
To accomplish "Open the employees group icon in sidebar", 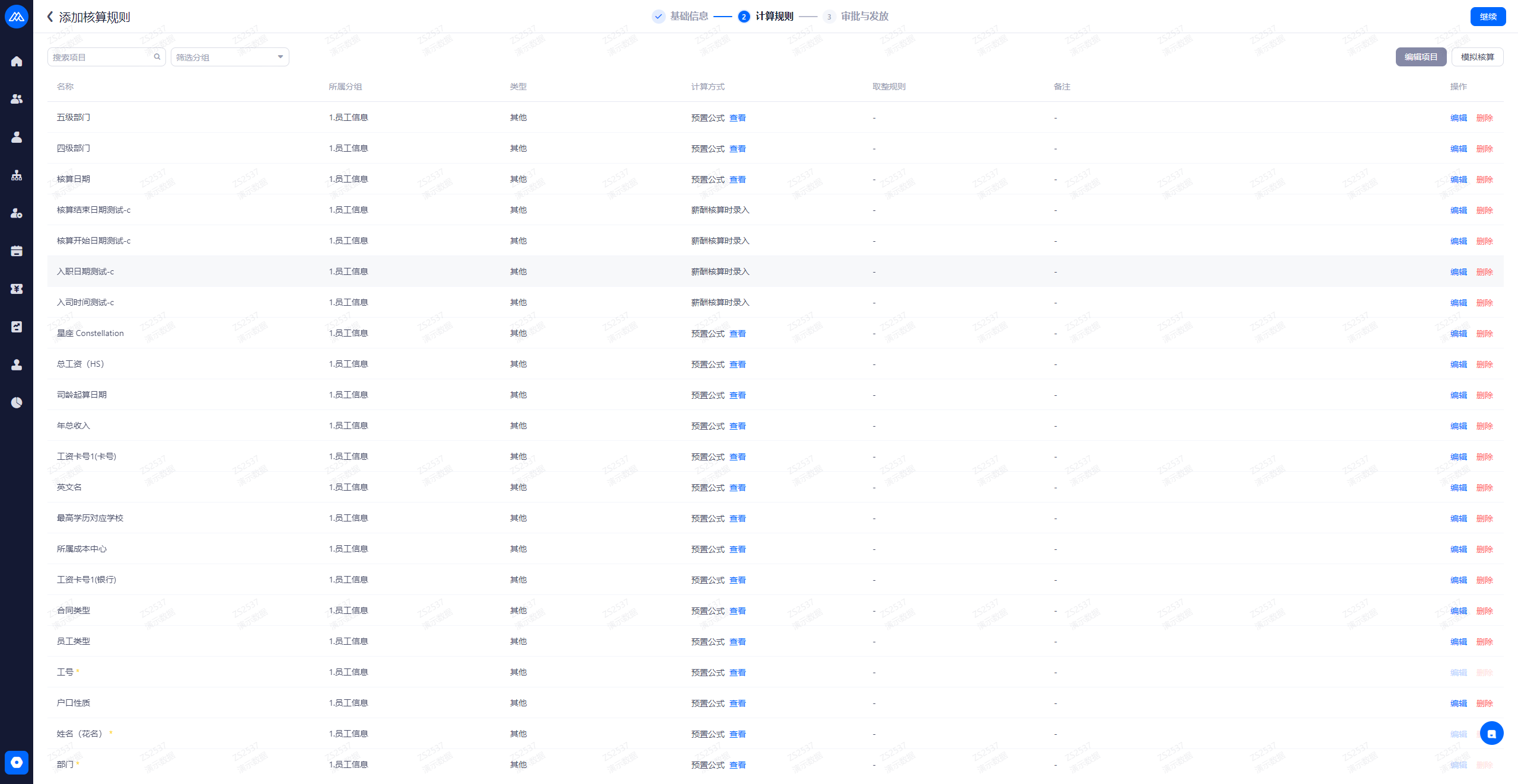I will click(x=17, y=99).
